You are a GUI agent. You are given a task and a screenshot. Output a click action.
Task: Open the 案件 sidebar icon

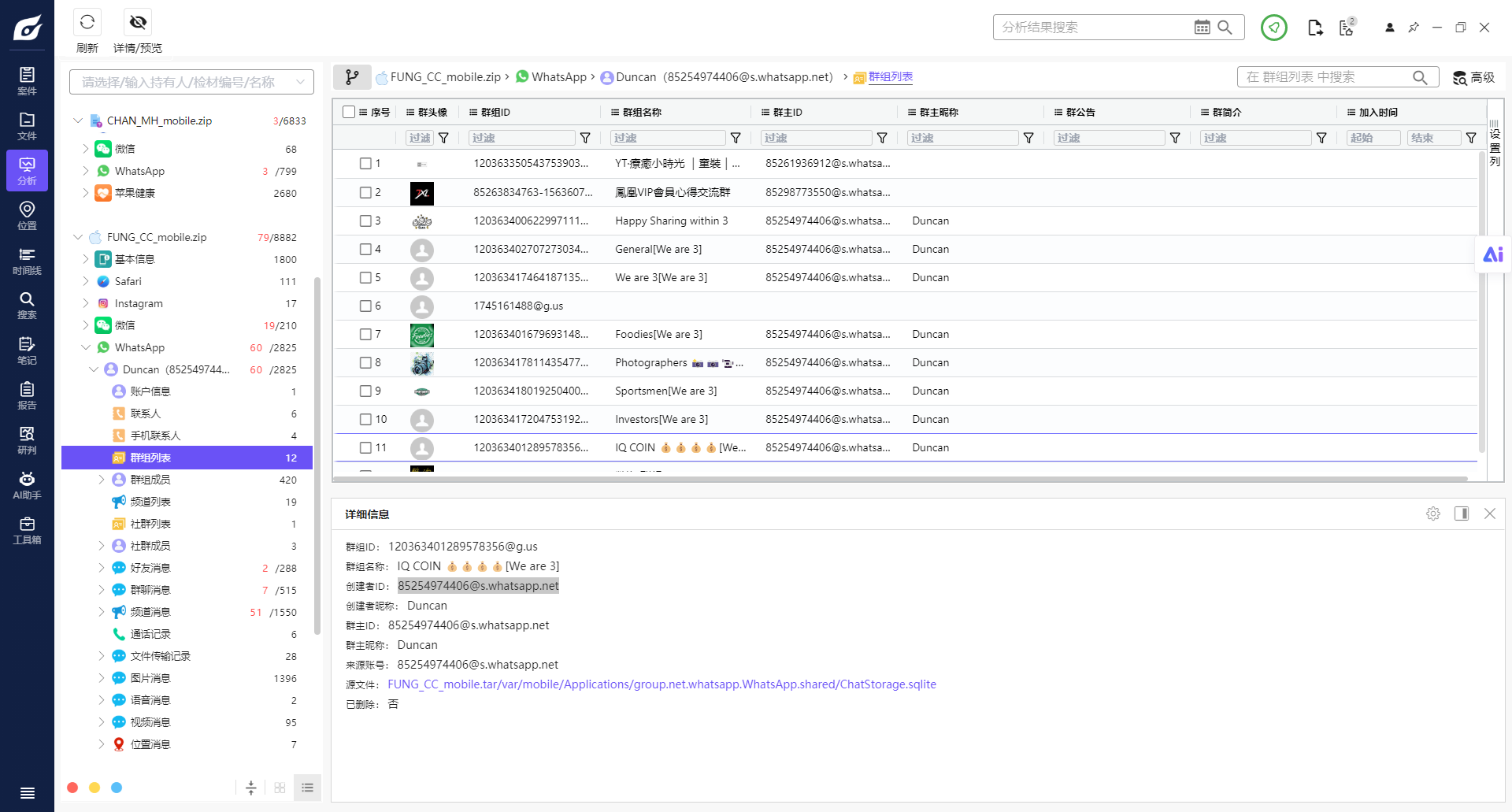pos(27,80)
